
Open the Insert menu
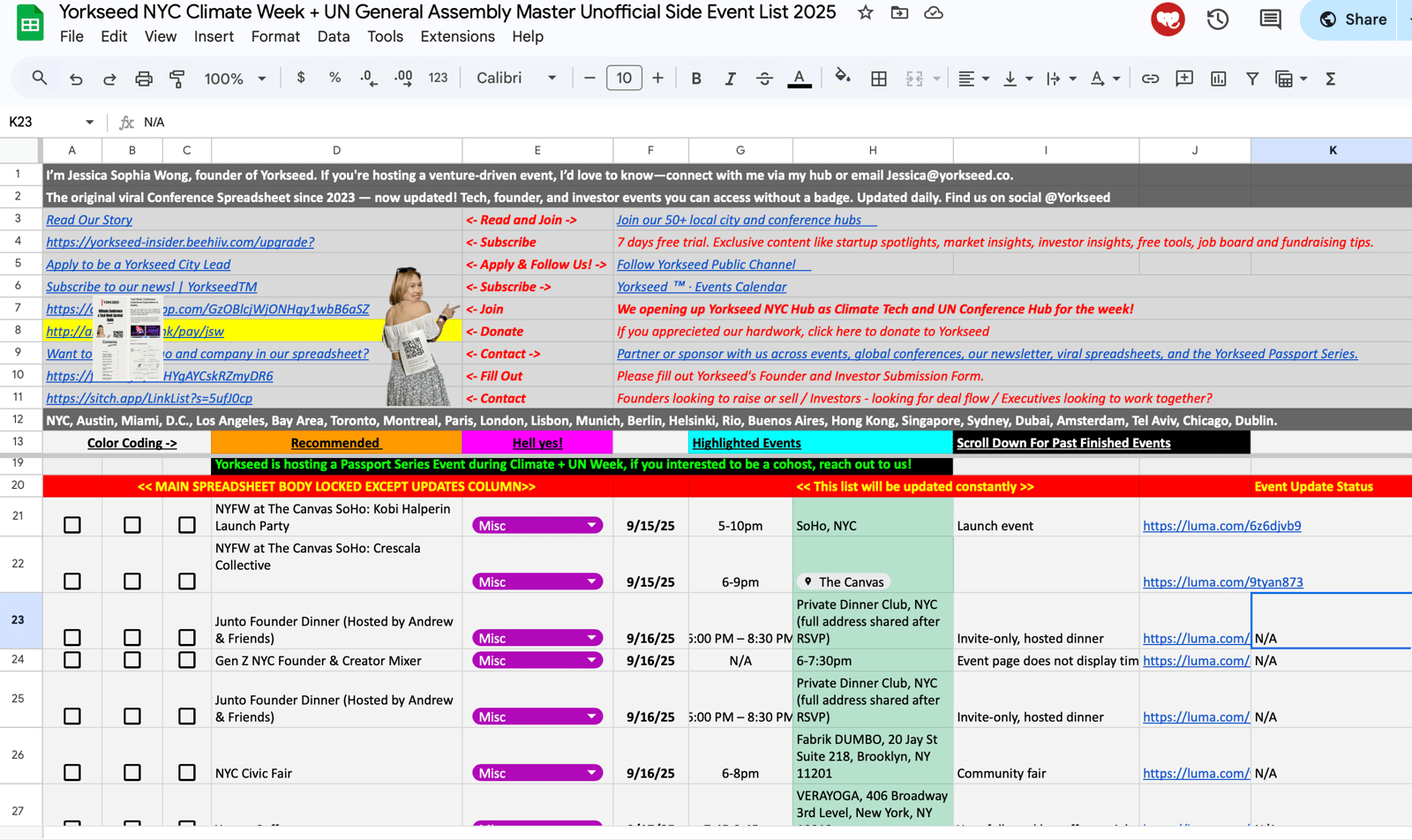214,36
